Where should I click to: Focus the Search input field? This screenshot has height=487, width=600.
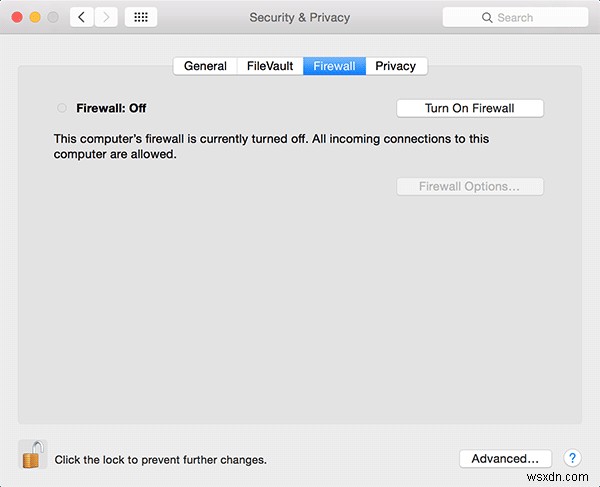pyautogui.click(x=515, y=18)
